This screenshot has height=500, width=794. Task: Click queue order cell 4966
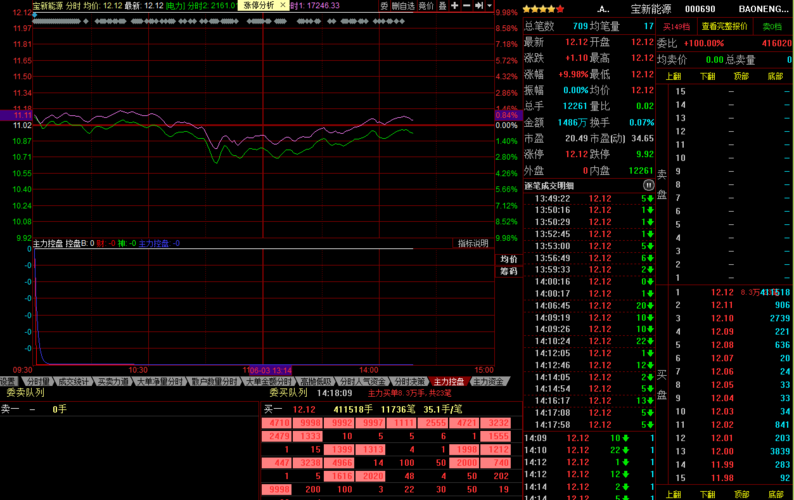339,463
